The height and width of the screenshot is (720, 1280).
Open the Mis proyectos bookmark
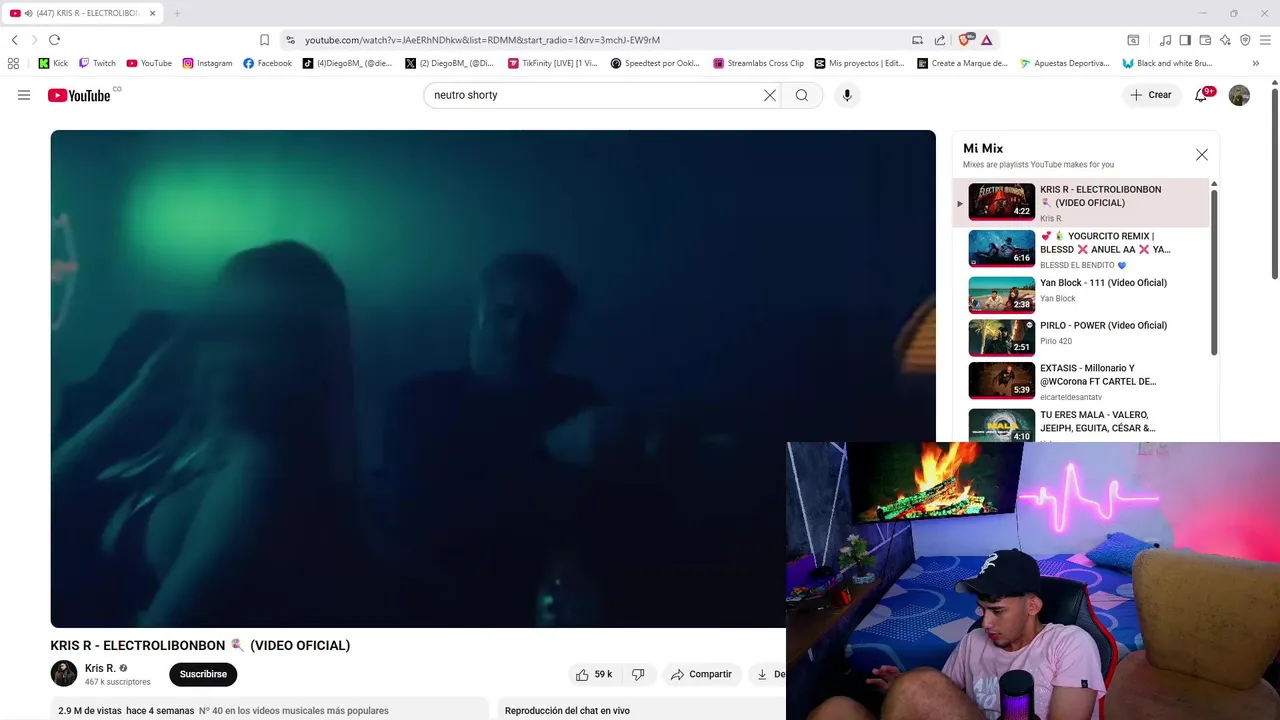tap(860, 63)
